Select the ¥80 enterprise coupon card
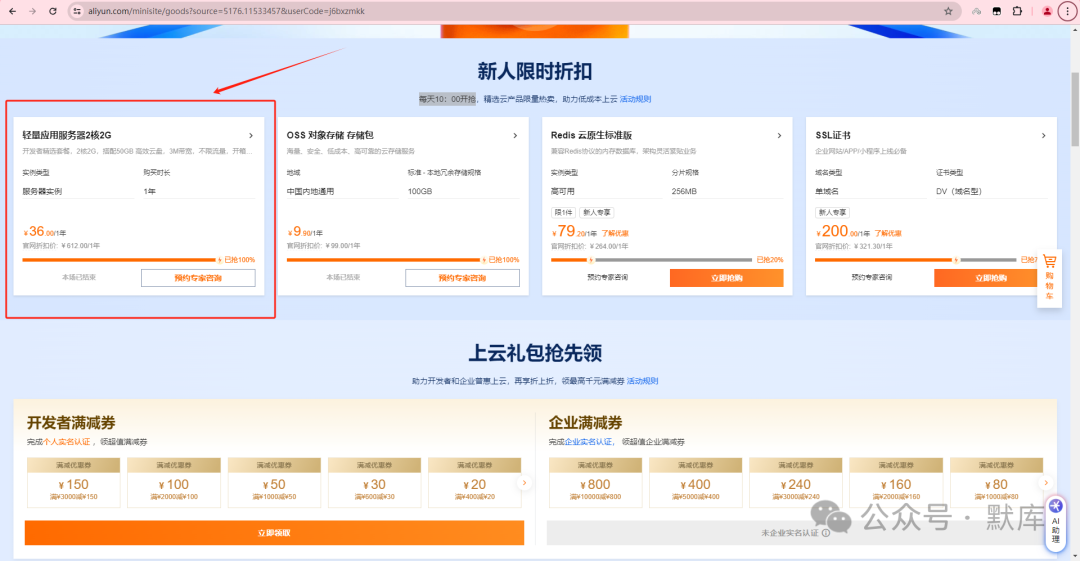 click(x=996, y=482)
